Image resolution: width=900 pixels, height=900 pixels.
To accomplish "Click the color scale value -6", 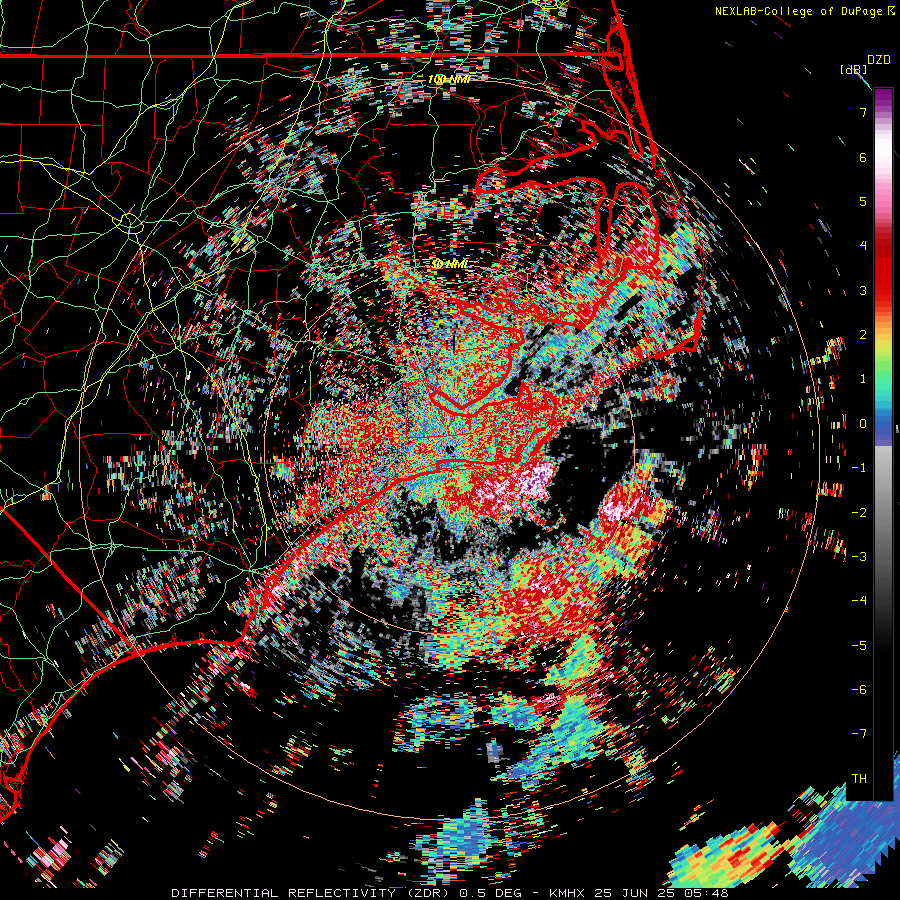I will tap(859, 690).
